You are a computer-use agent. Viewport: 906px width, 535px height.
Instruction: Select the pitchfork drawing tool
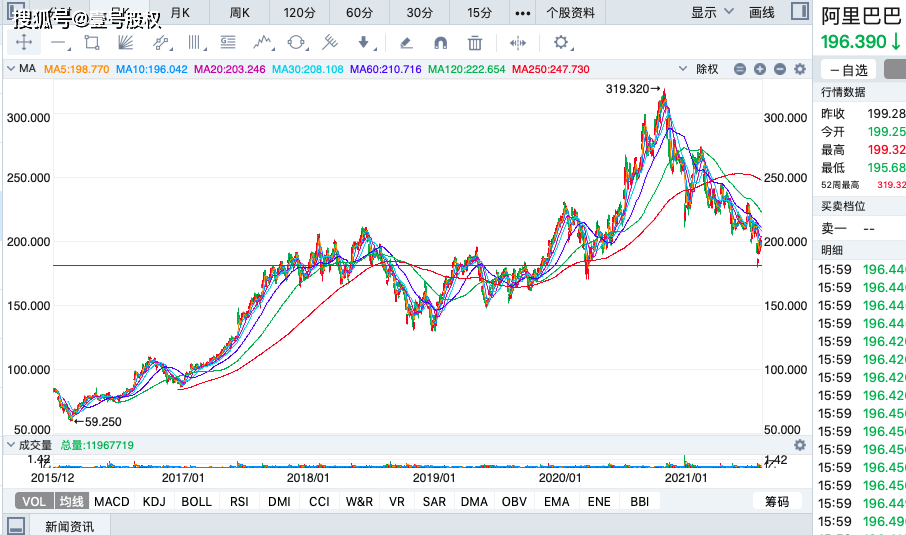330,42
